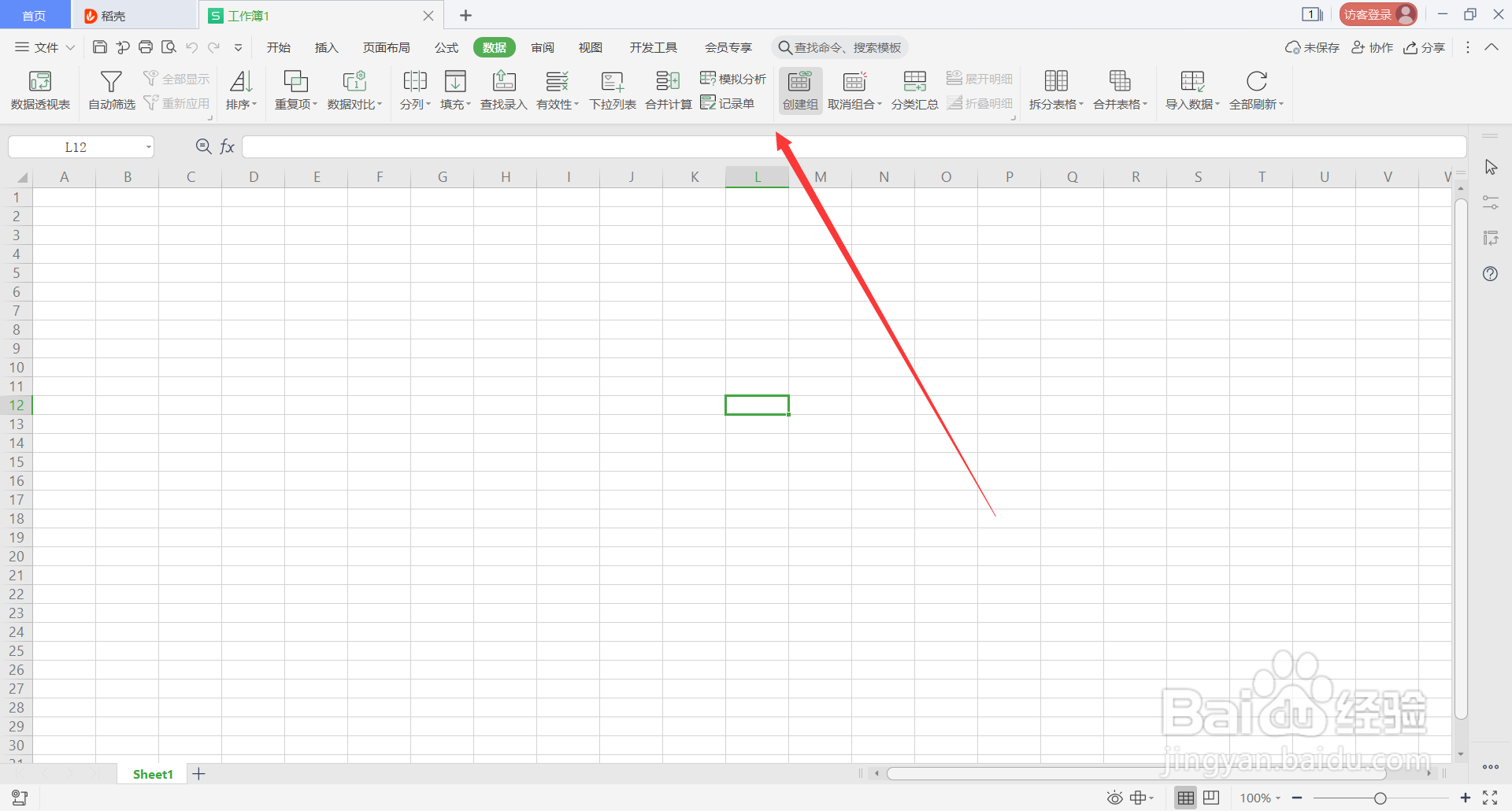Open Data Compare (数据对比) tool
1512x811 pixels.
354,91
